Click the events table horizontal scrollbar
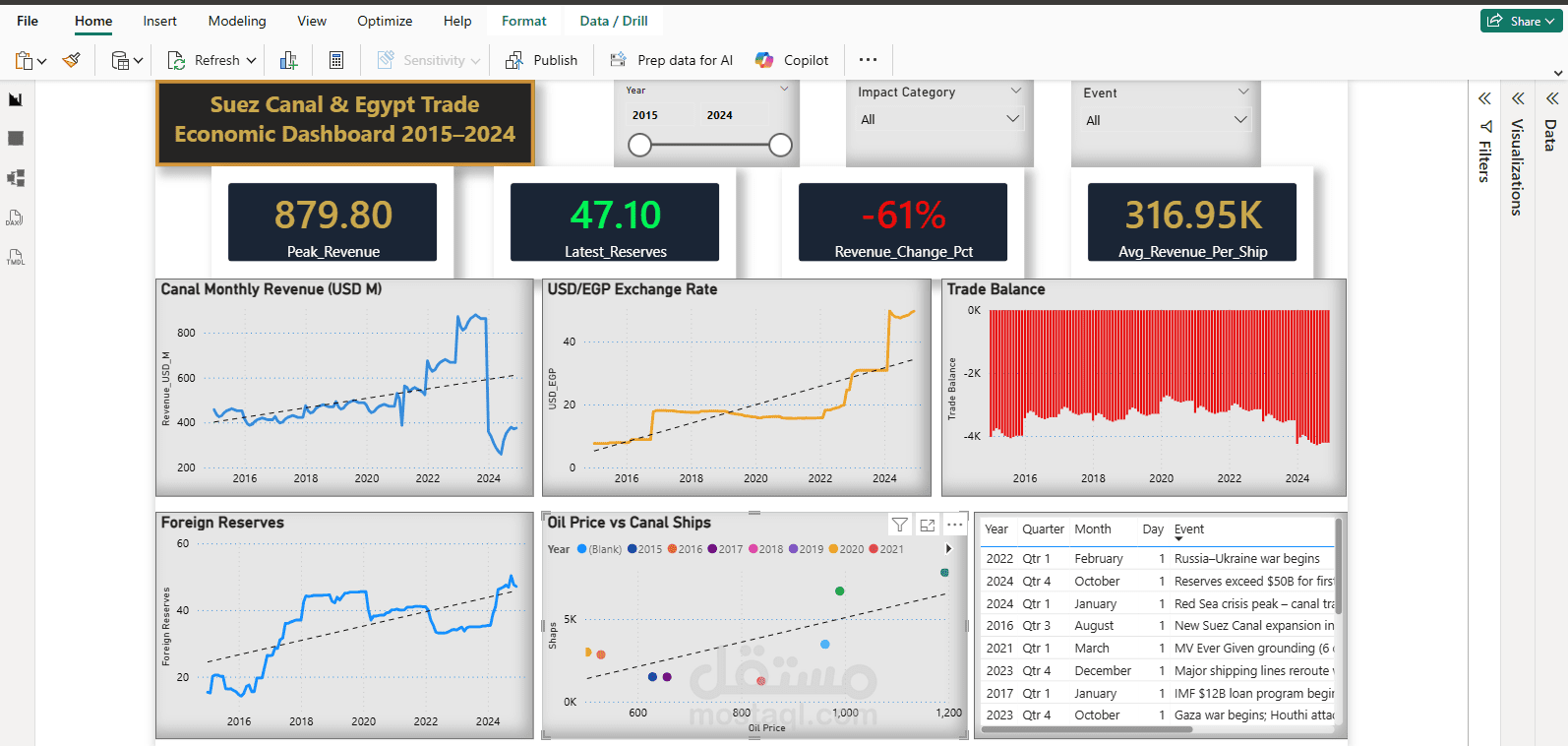This screenshot has width=1568, height=746. tap(1086, 730)
